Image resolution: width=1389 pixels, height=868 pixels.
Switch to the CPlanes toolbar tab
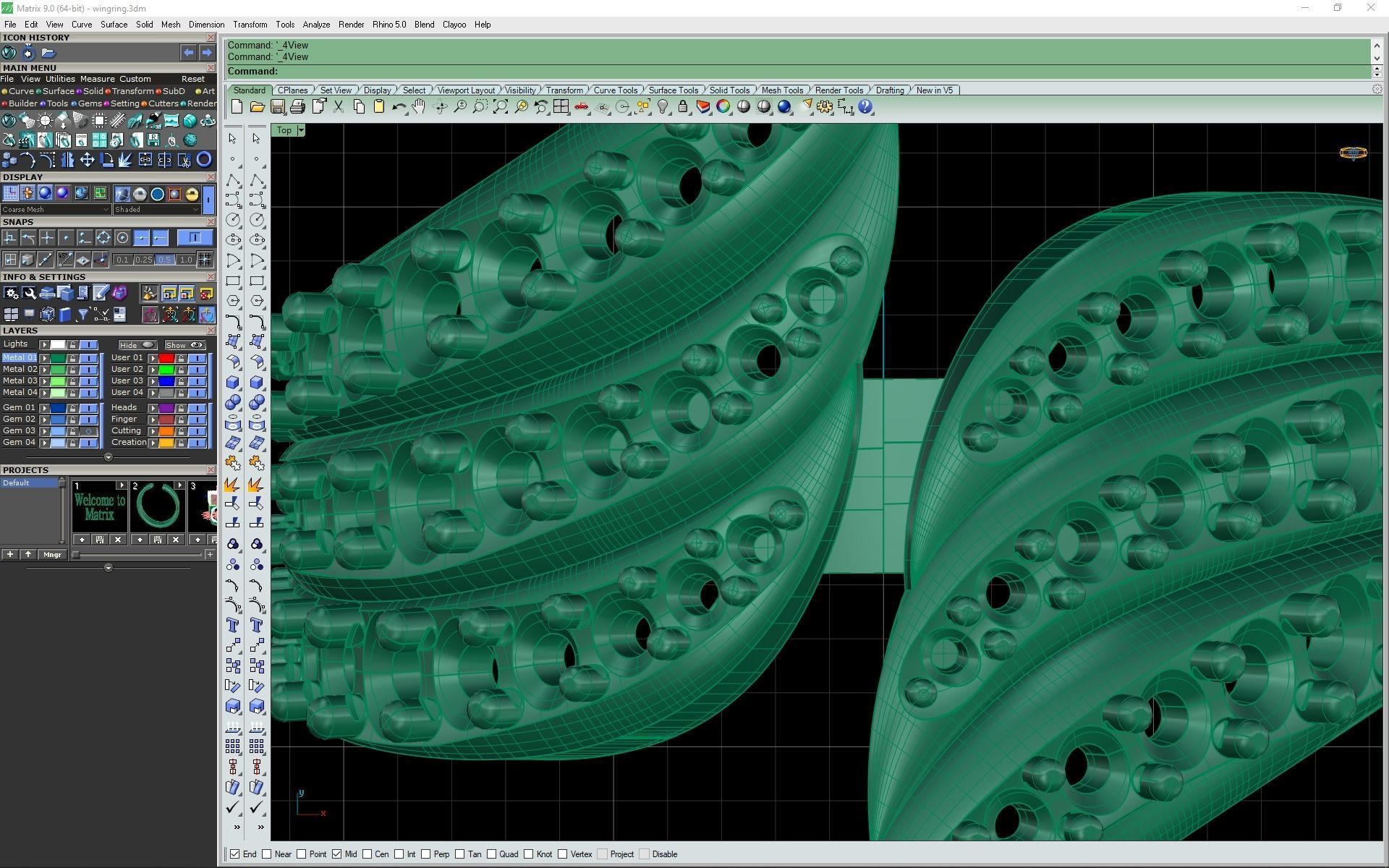293,90
